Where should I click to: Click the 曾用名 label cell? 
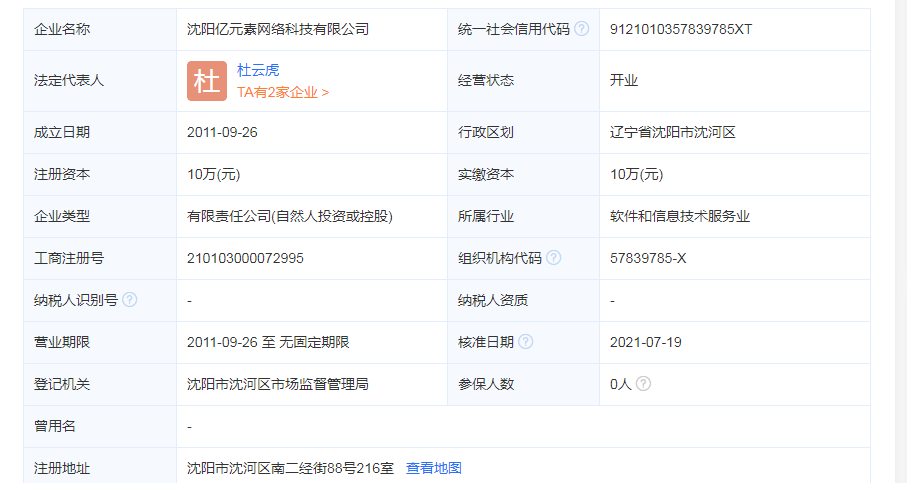click(x=100, y=426)
